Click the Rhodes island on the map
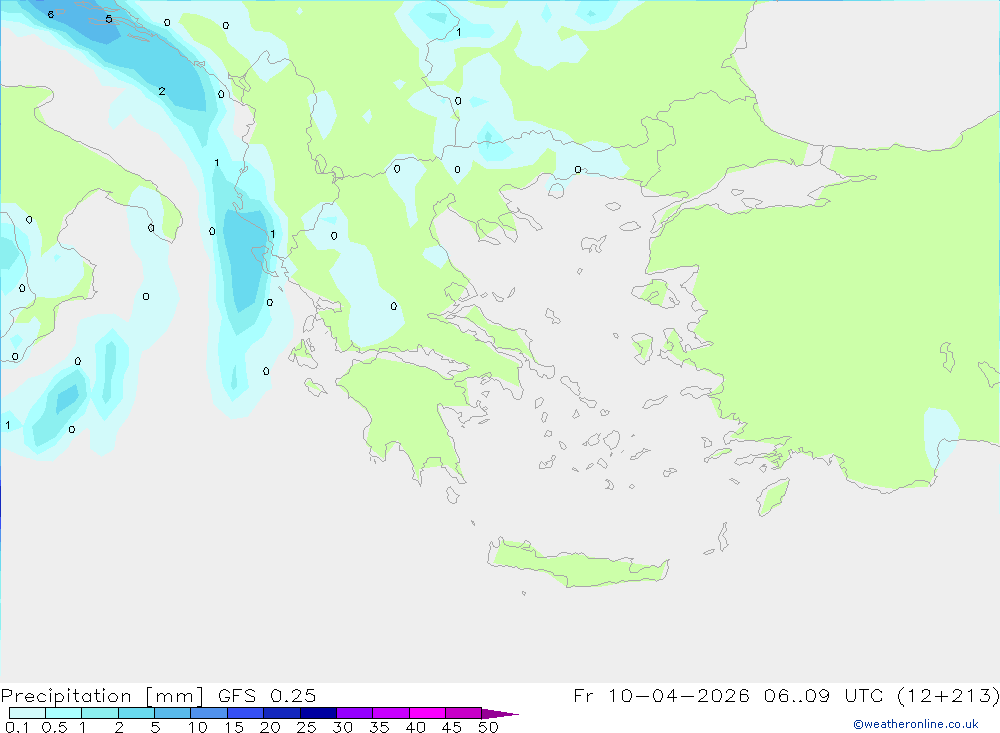The image size is (1000, 733). click(x=773, y=497)
